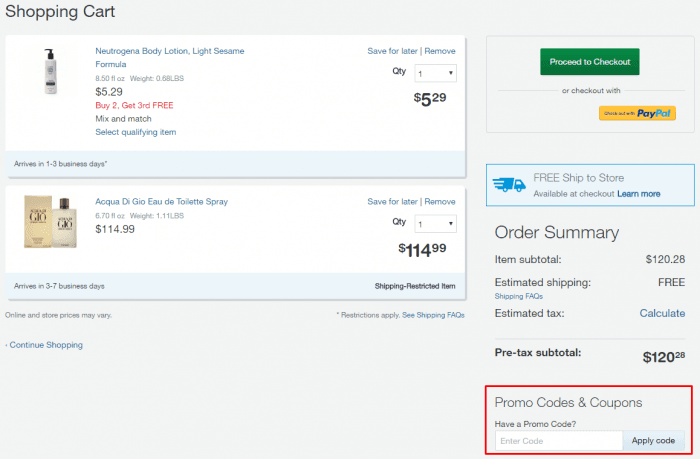Open the Qty dropdown for Acqua Di Gio
This screenshot has width=700, height=459.
(x=435, y=224)
